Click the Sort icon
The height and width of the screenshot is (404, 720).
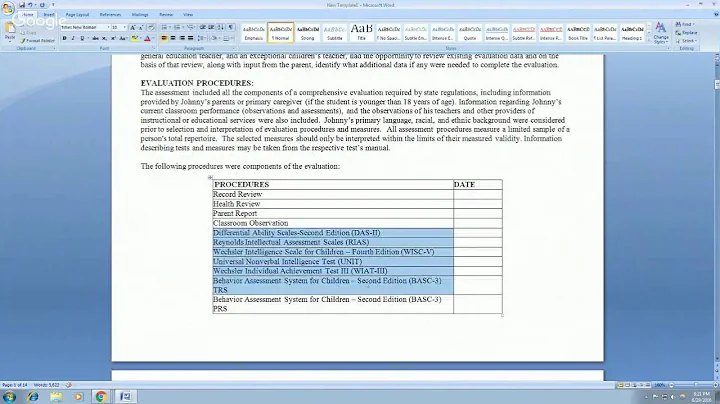pyautogui.click(x=221, y=28)
